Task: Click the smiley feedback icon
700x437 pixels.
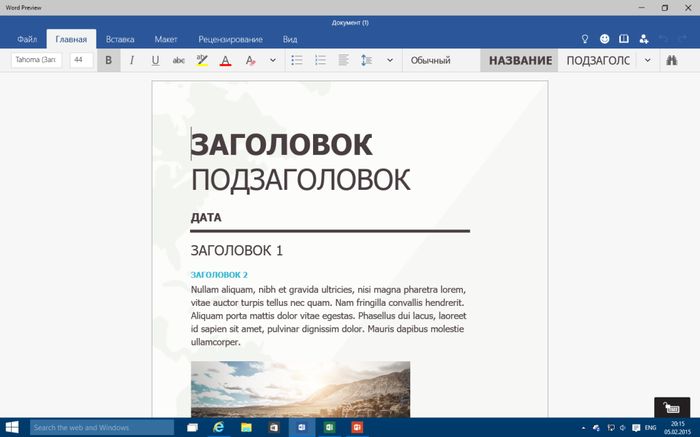Action: 605,39
